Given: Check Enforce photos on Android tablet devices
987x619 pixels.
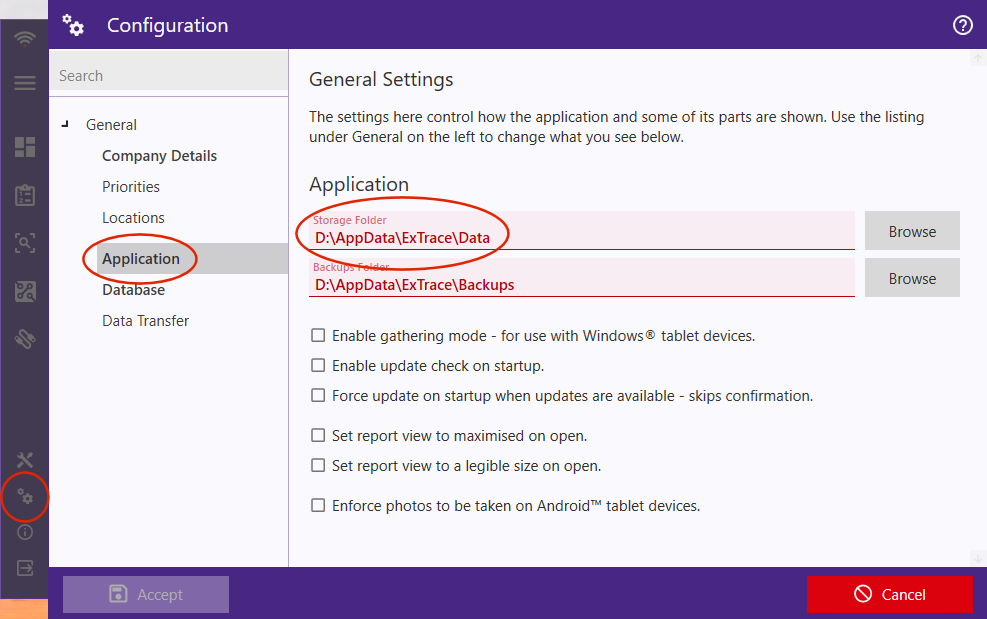Looking at the screenshot, I should coord(318,506).
